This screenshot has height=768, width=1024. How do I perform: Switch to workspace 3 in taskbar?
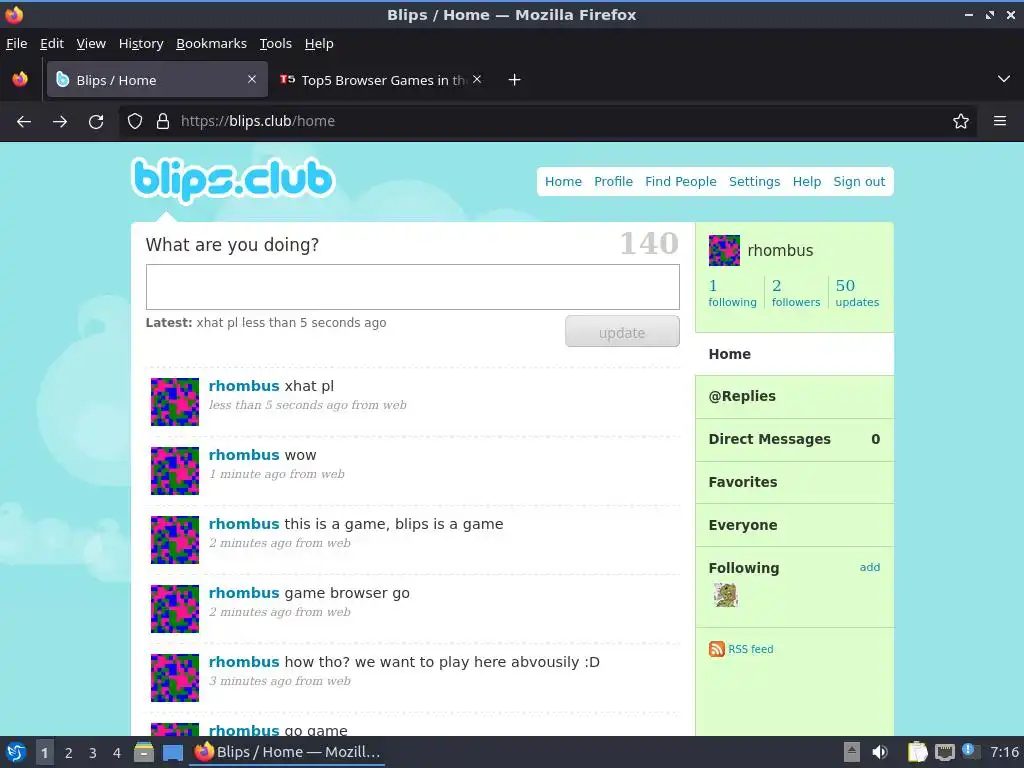click(x=93, y=753)
